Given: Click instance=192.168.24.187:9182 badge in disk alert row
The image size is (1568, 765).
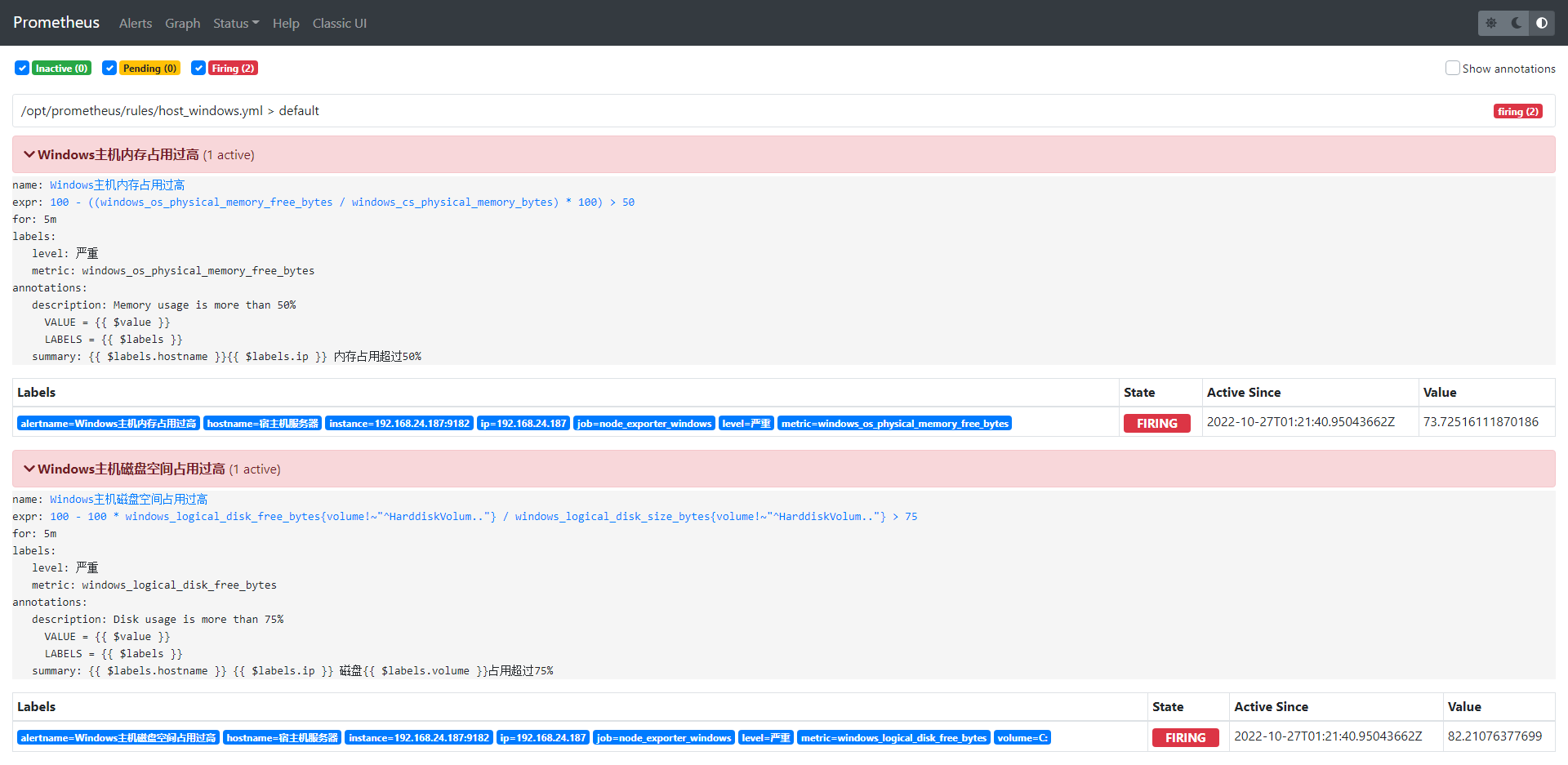Looking at the screenshot, I should tap(419, 737).
